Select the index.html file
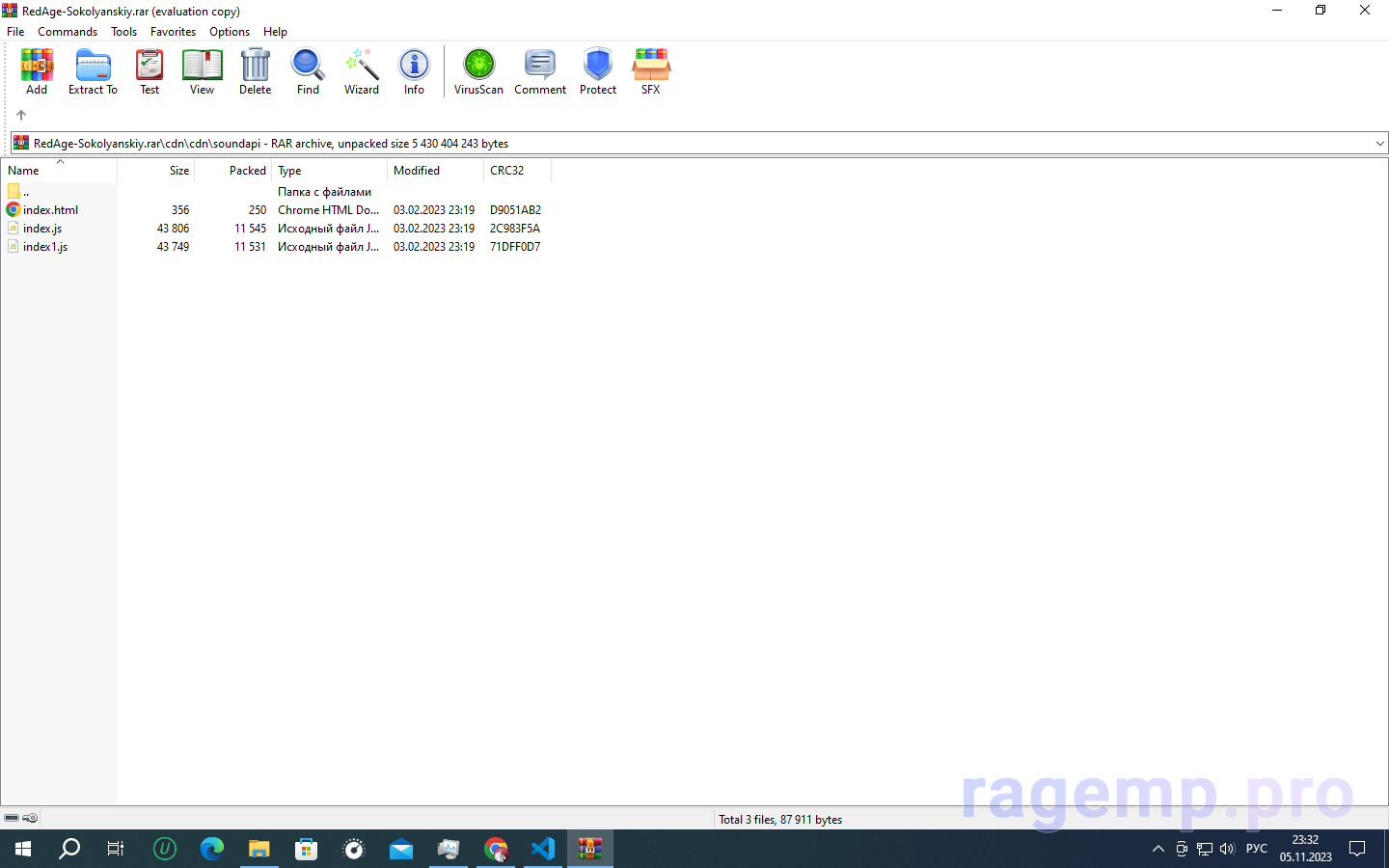 [50, 210]
